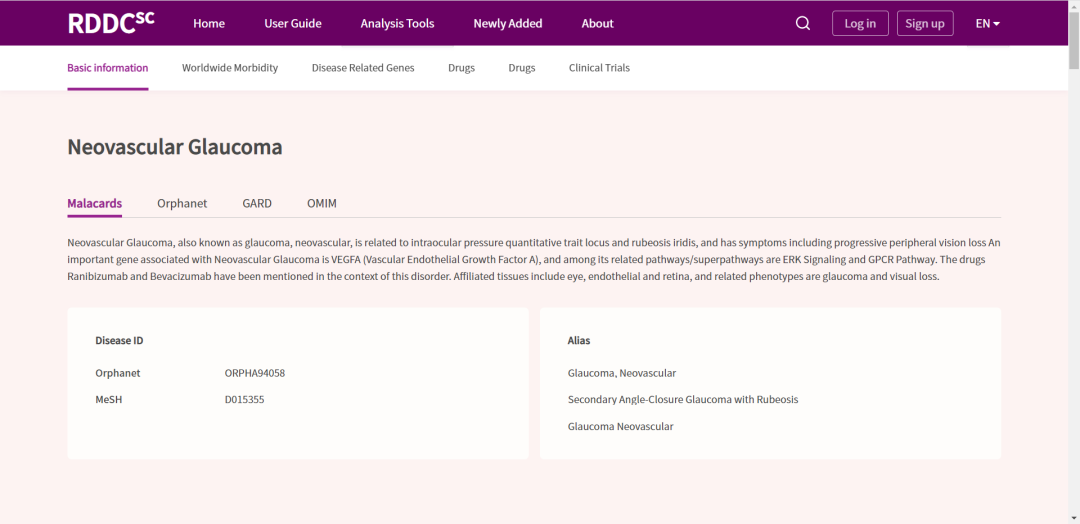This screenshot has height=524, width=1080.
Task: Go to Home in navigation bar
Action: [x=209, y=23]
